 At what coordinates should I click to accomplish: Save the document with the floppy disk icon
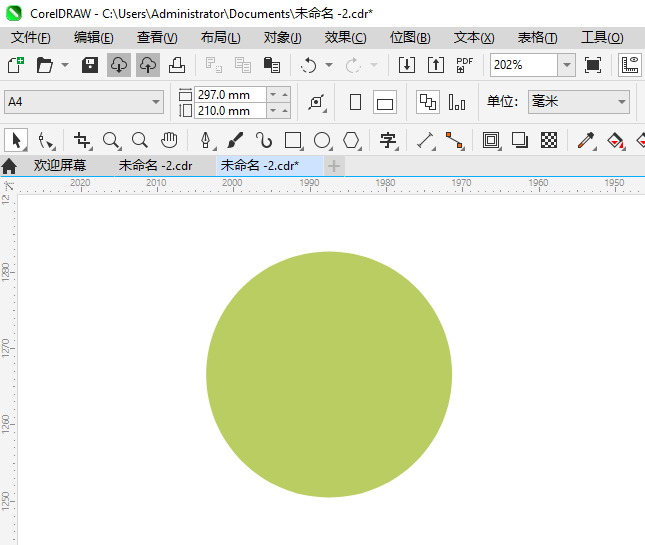90,65
